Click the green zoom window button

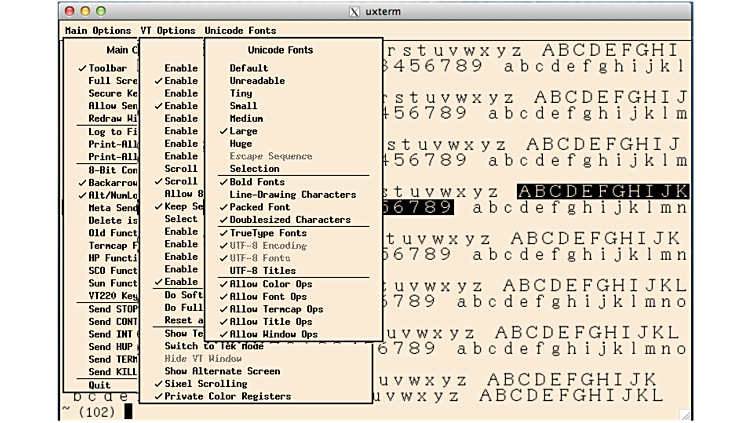tap(102, 11)
